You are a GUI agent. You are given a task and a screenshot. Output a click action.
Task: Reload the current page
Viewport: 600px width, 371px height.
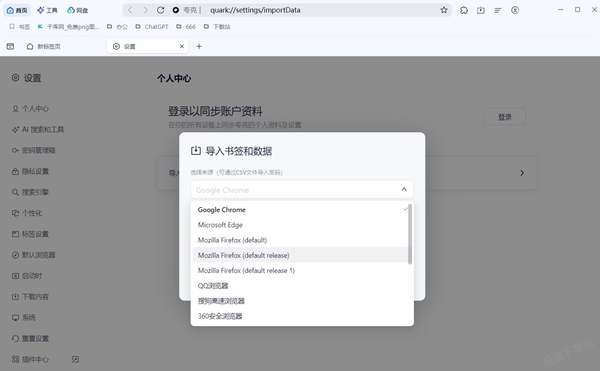[161, 10]
